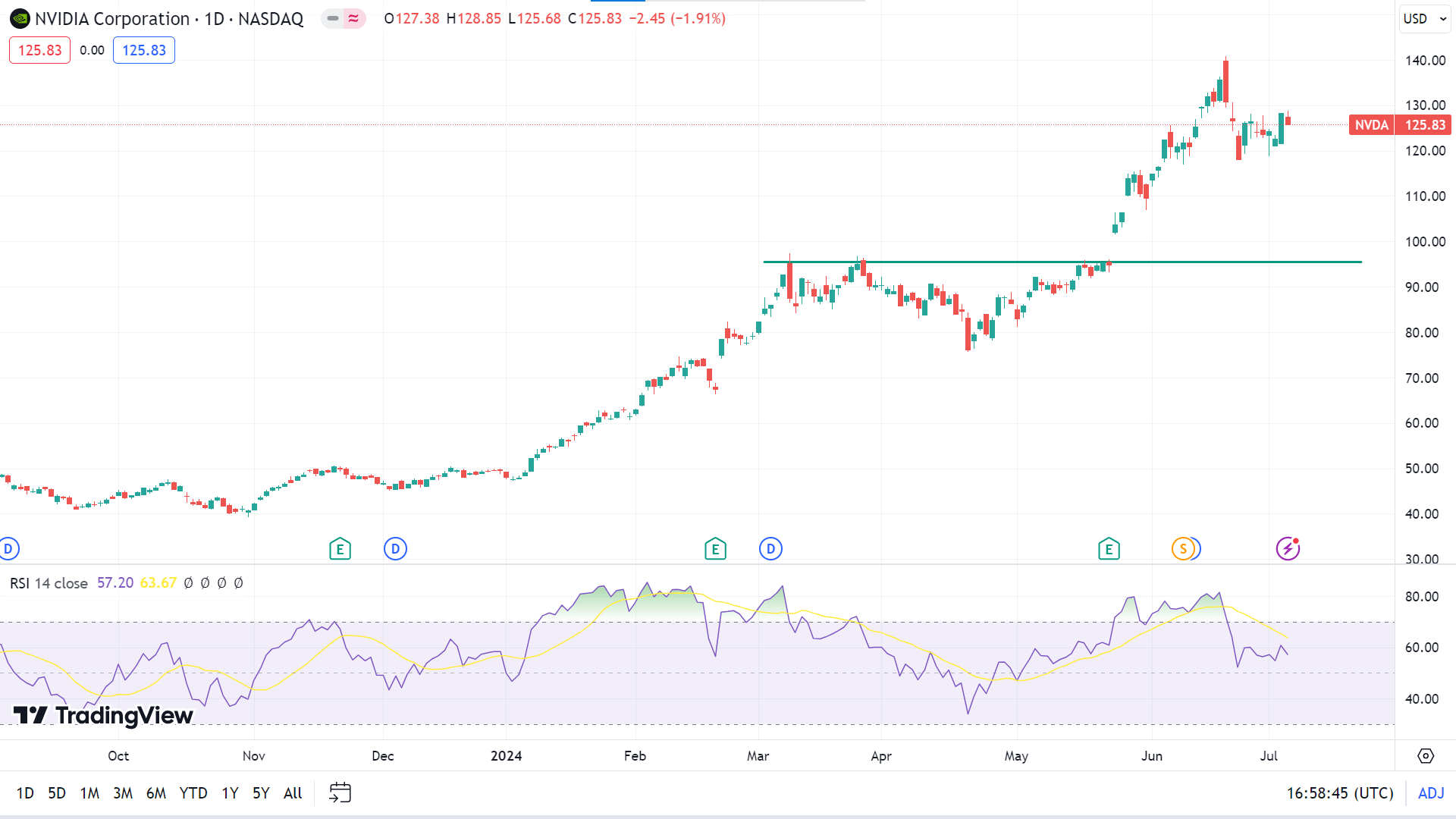Click the RSI moving average value 63.67
The height and width of the screenshot is (819, 1456).
[158, 583]
